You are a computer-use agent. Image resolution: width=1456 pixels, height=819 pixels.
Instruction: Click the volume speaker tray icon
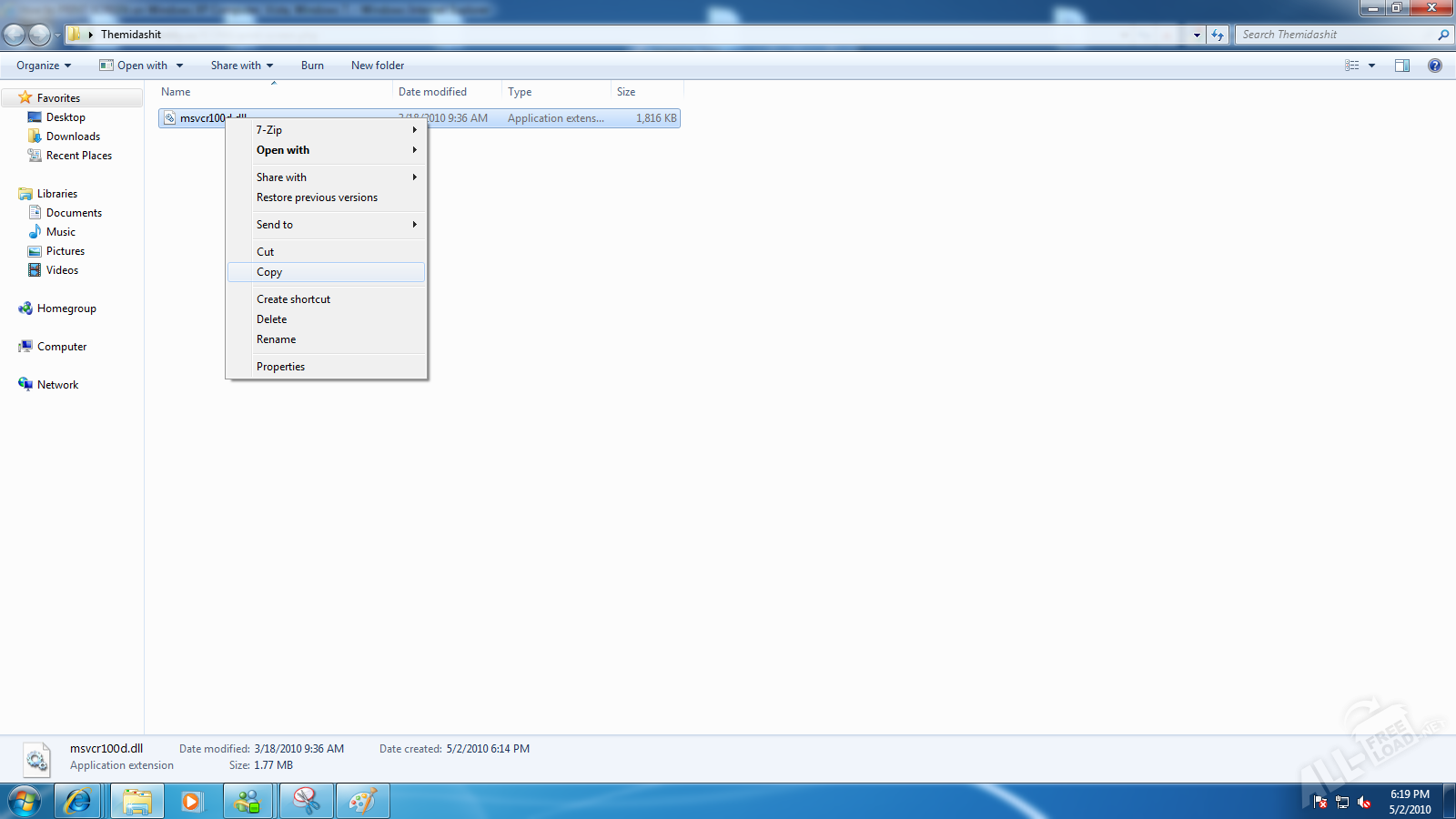pyautogui.click(x=1364, y=802)
